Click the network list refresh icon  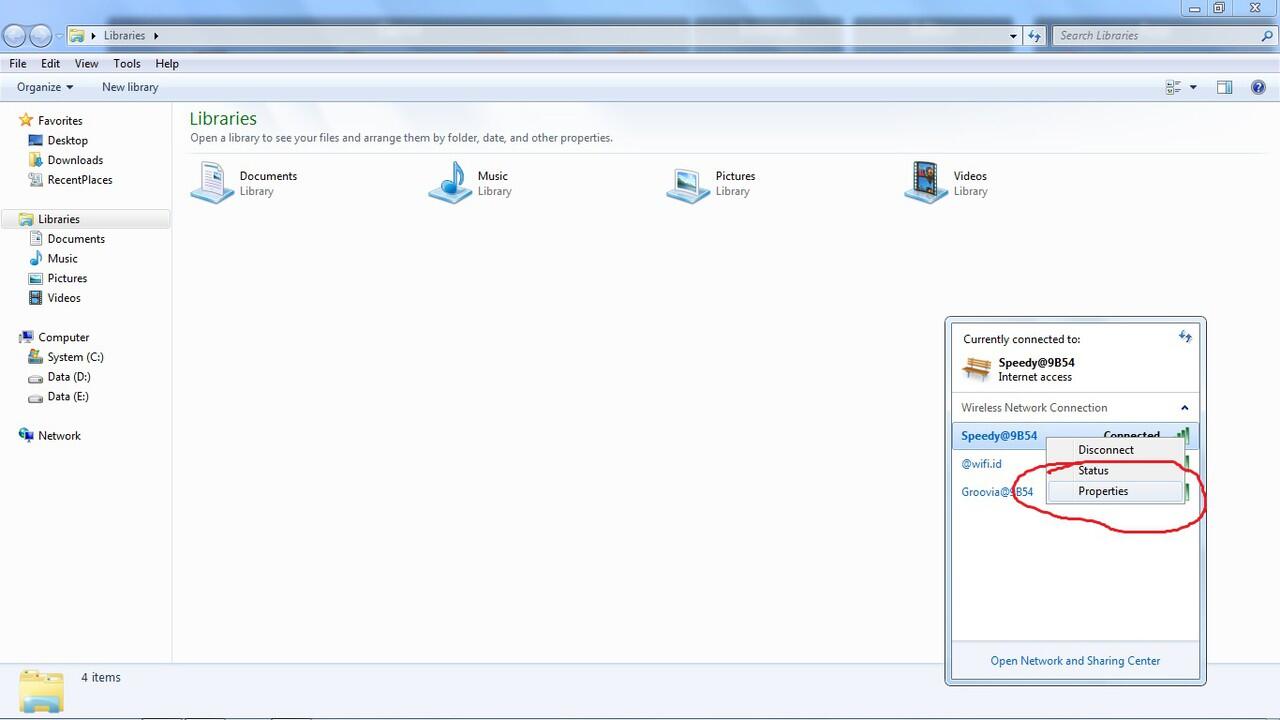point(1185,337)
